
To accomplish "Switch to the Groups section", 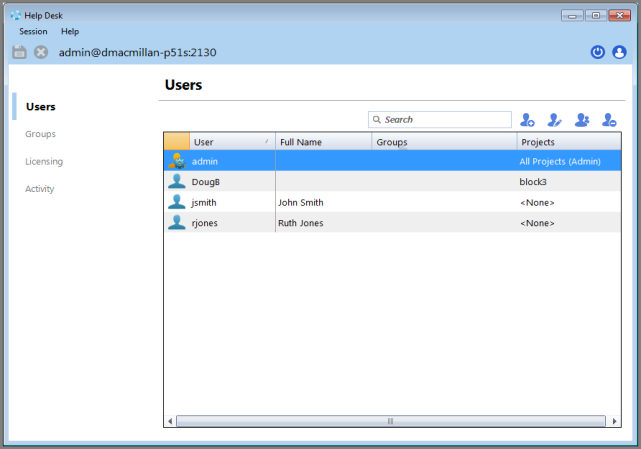I will point(40,134).
